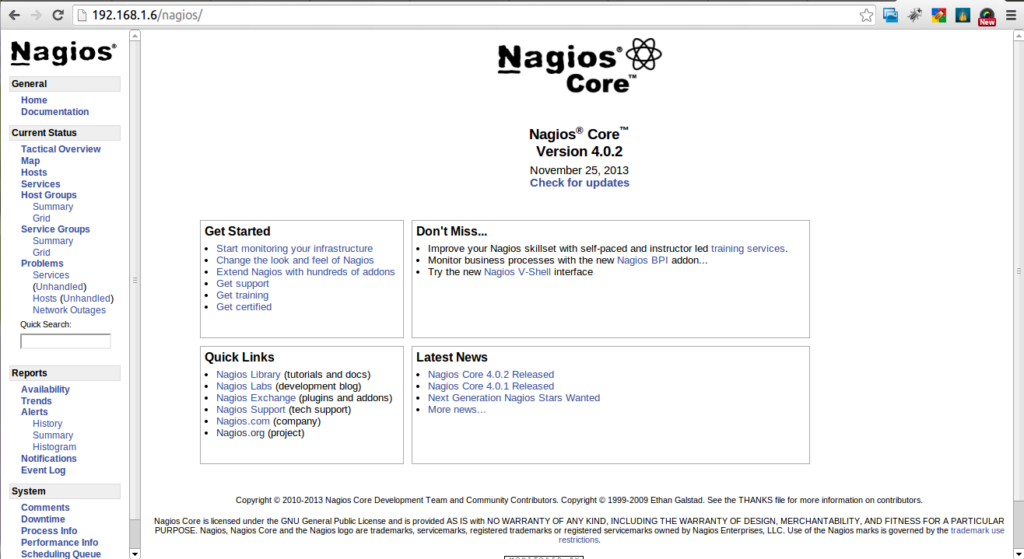The width and height of the screenshot is (1024, 559).
Task: Go back with the browser back arrow
Action: tap(14, 15)
